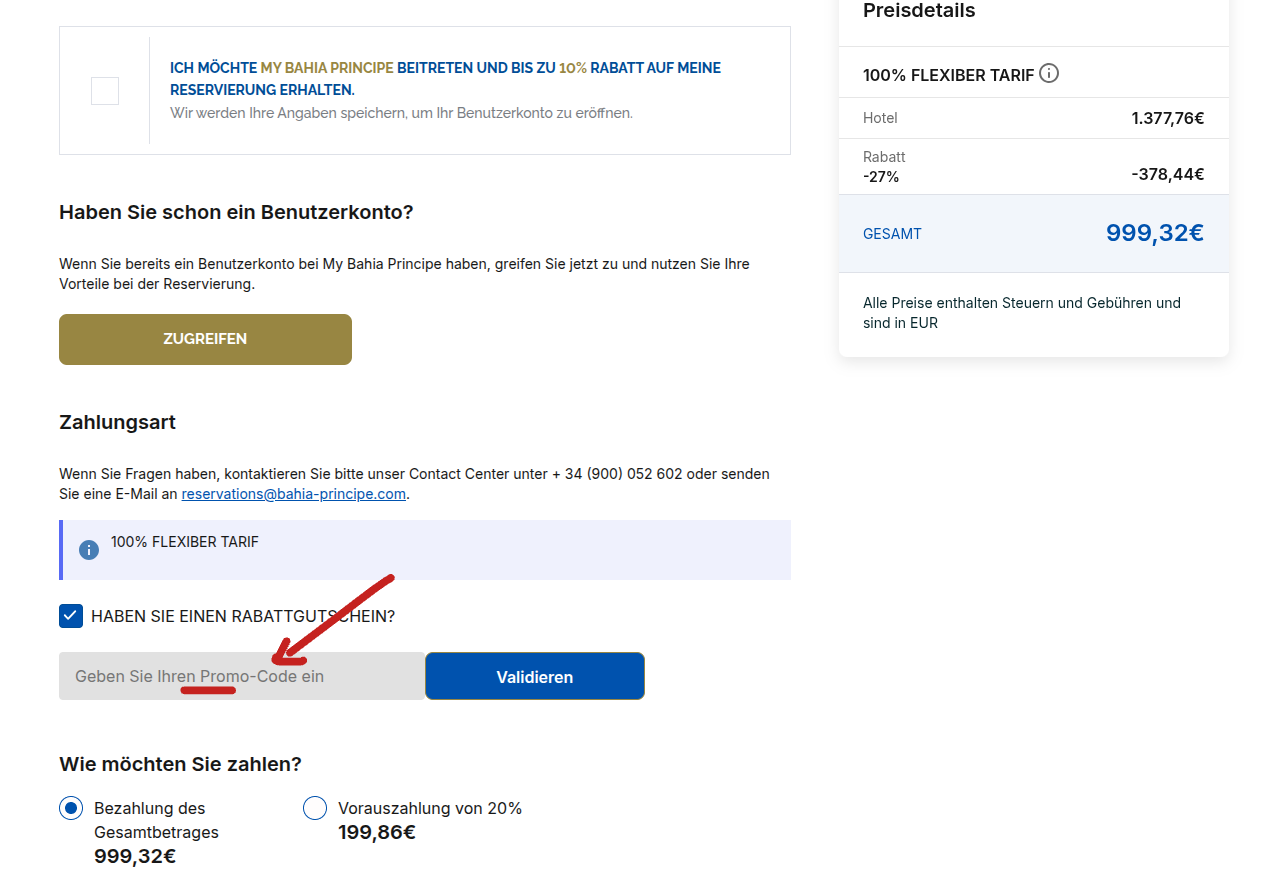Click the 'Wie möchten Sie zahlen?' heading
Image resolution: width=1267 pixels, height=883 pixels.
[179, 763]
